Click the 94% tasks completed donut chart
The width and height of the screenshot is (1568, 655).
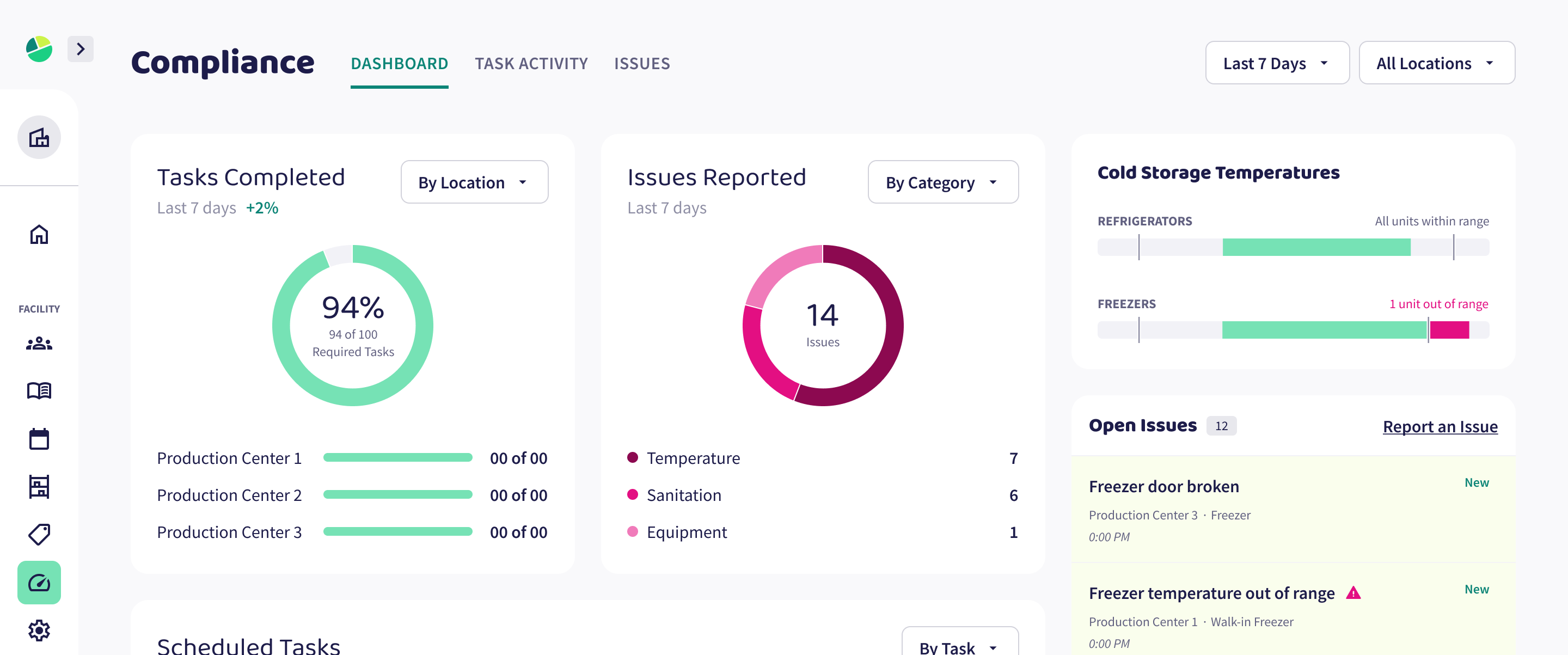(x=352, y=326)
